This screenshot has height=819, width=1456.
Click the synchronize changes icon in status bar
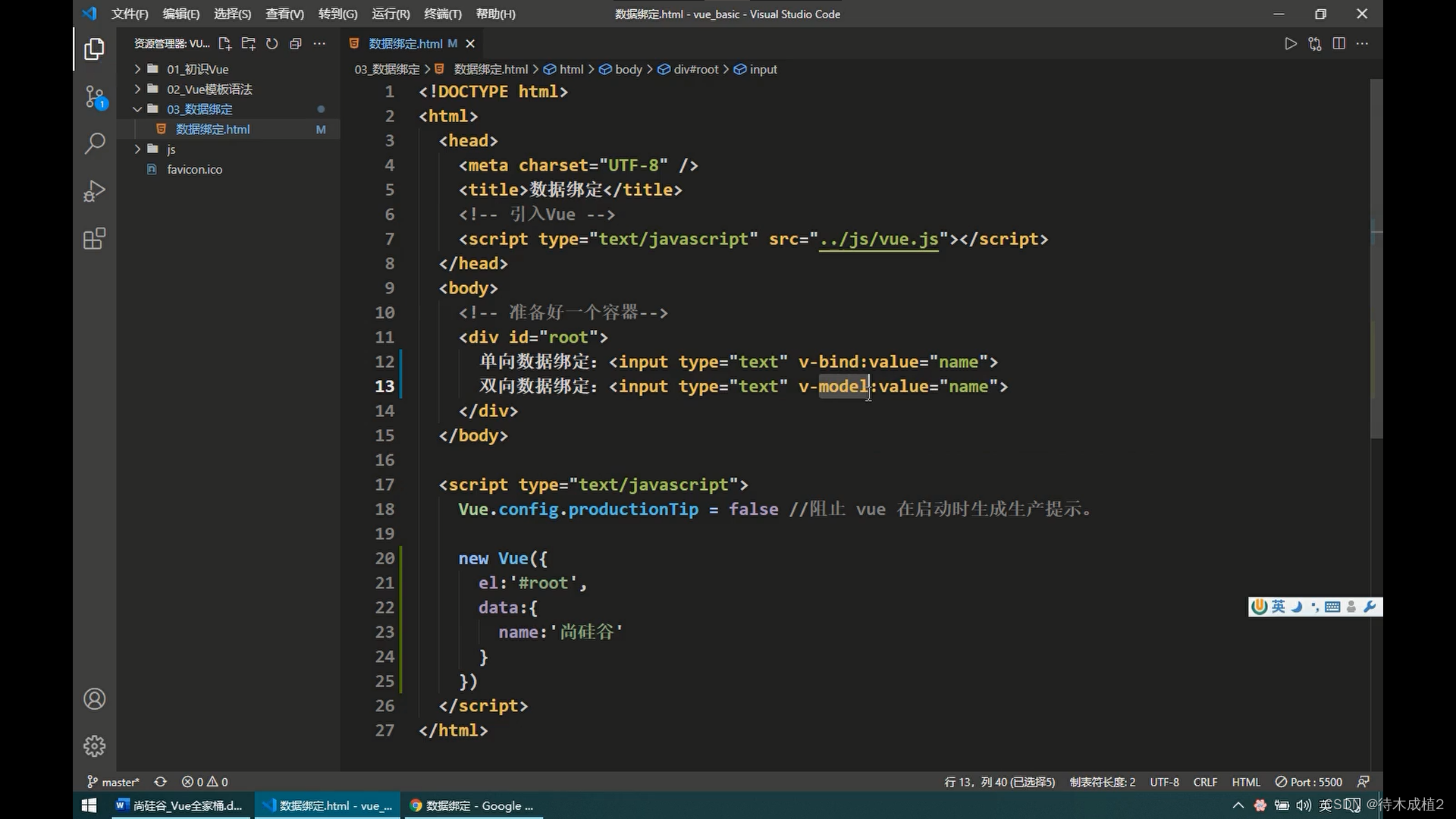[160, 782]
